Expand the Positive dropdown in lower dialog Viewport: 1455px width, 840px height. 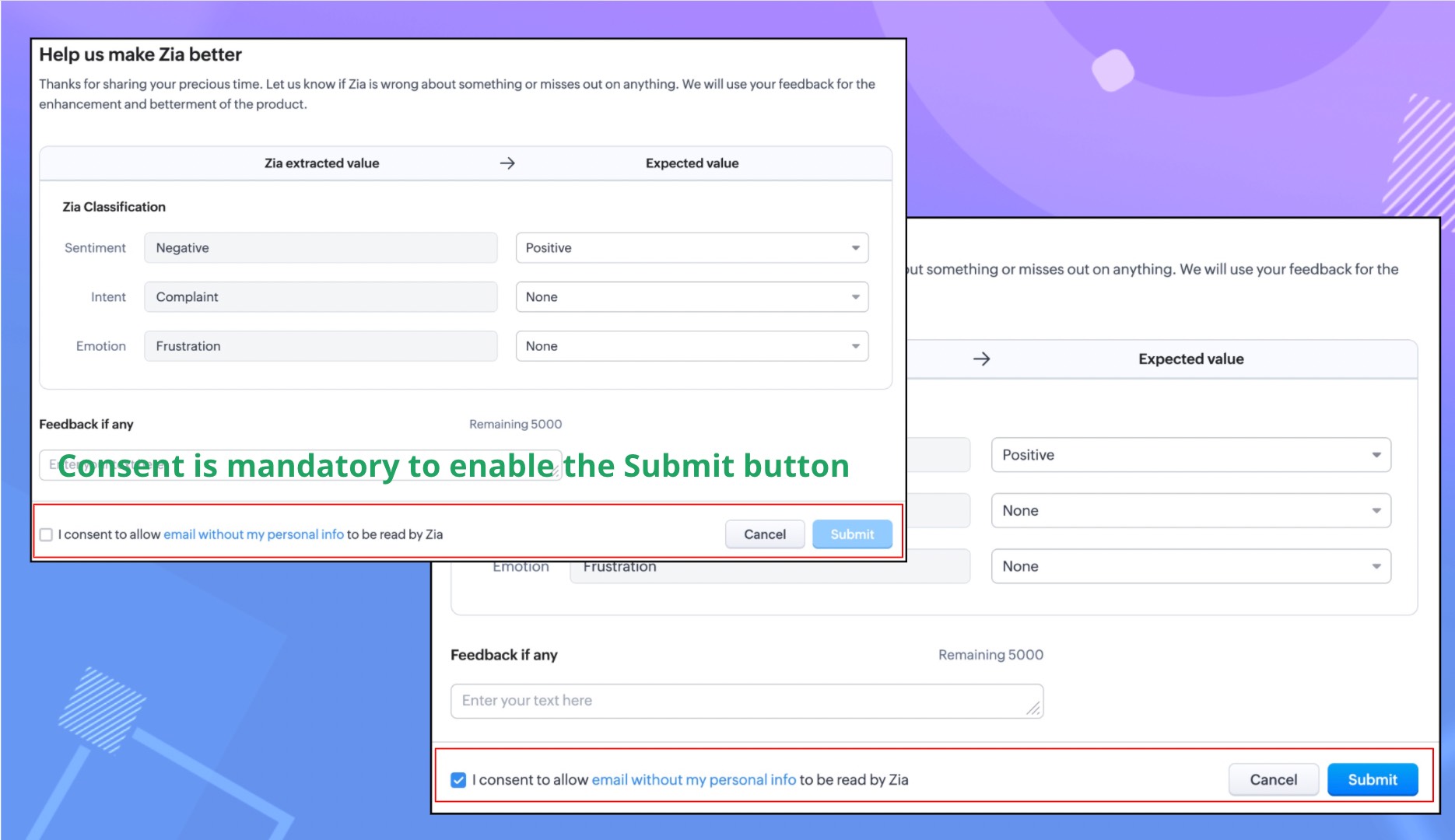coord(1190,455)
